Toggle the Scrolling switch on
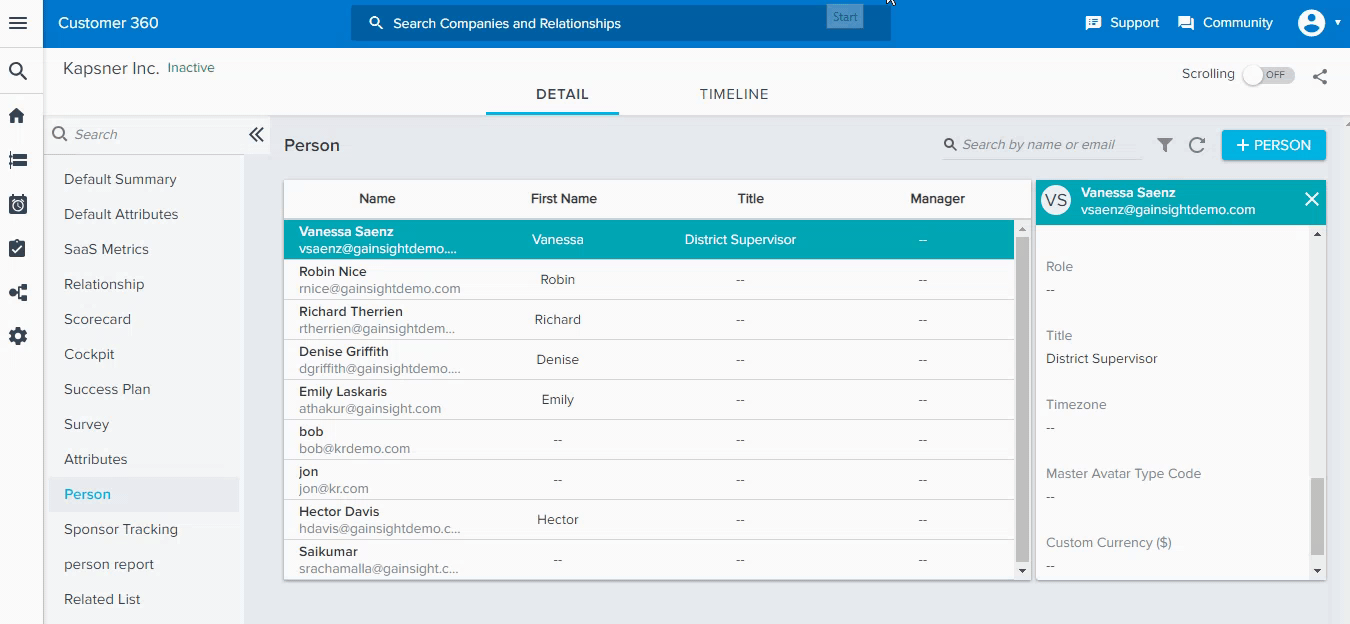The width and height of the screenshot is (1350, 624). 1267,75
